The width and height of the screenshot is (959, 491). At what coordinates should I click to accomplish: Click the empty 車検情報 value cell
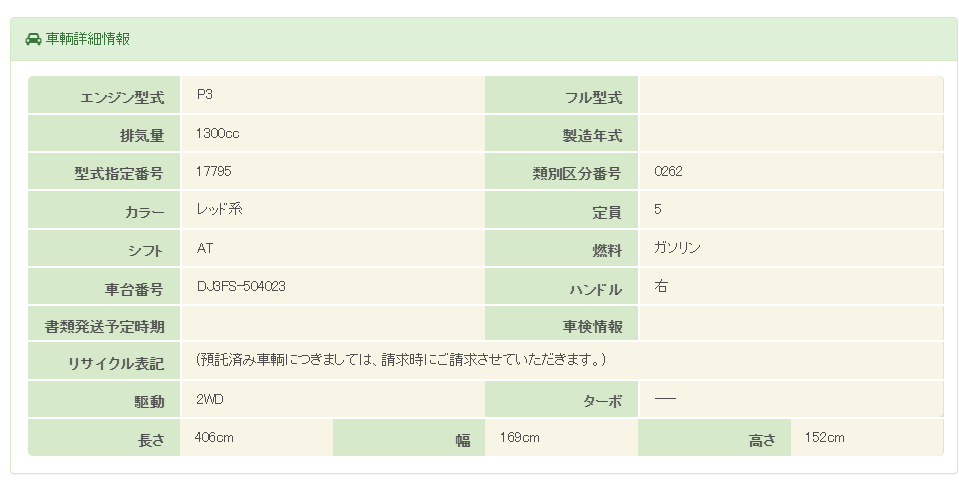pos(790,324)
